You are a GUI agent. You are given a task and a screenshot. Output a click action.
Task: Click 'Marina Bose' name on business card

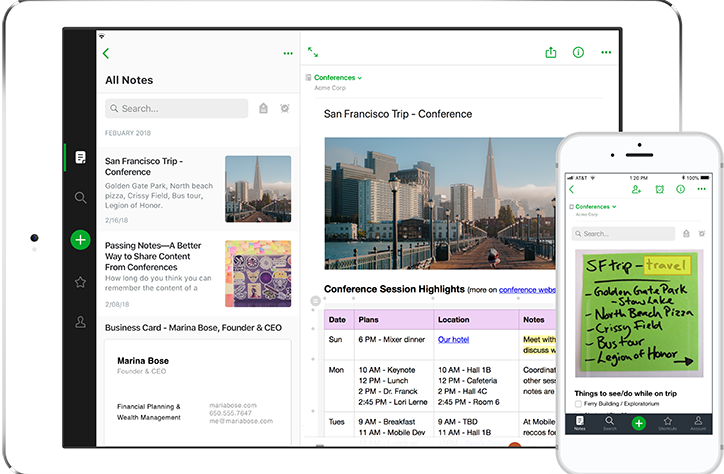tap(143, 360)
